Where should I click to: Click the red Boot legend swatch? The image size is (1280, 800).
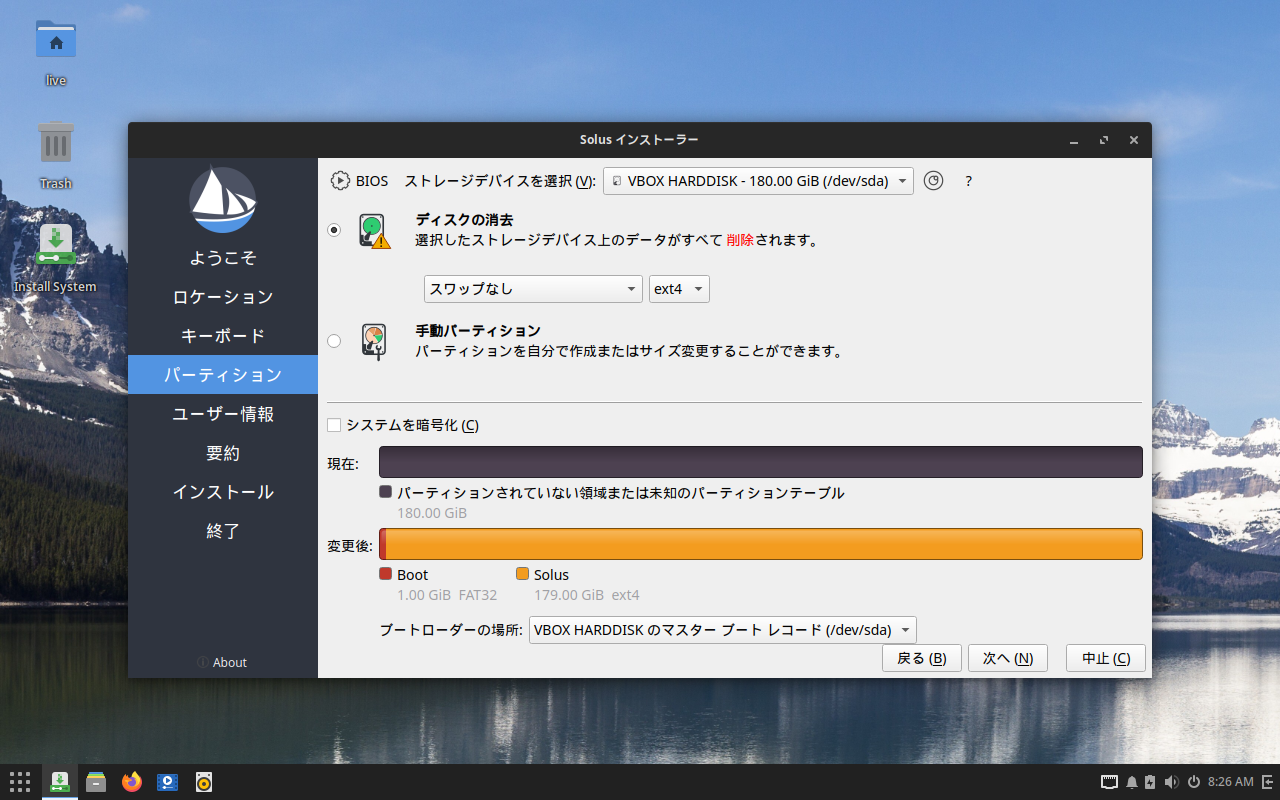[x=385, y=574]
